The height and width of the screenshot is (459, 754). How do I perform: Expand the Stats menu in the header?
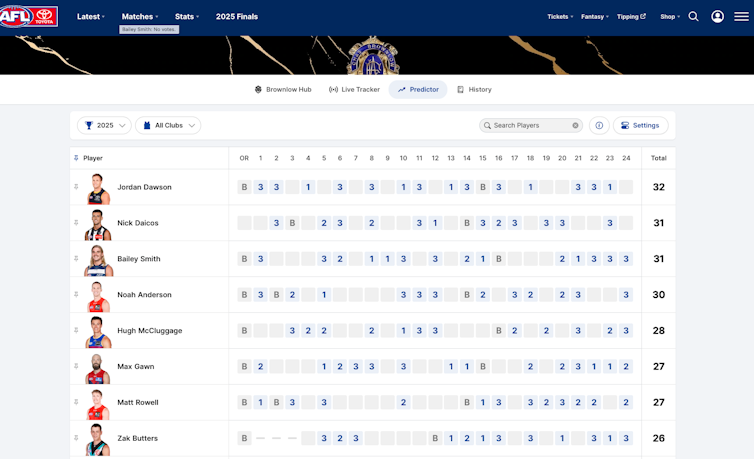point(187,16)
